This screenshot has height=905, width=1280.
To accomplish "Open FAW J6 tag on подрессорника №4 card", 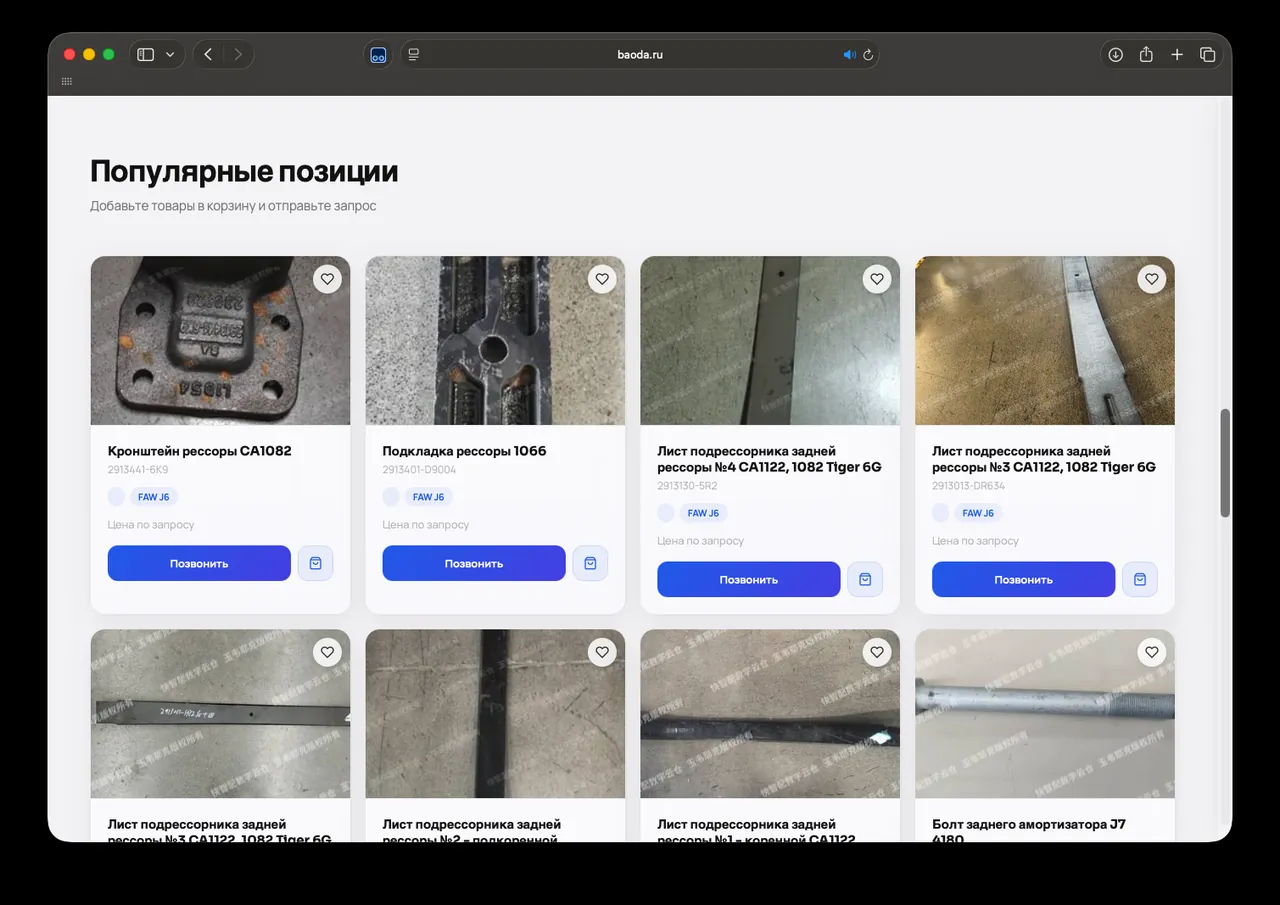I will point(703,513).
